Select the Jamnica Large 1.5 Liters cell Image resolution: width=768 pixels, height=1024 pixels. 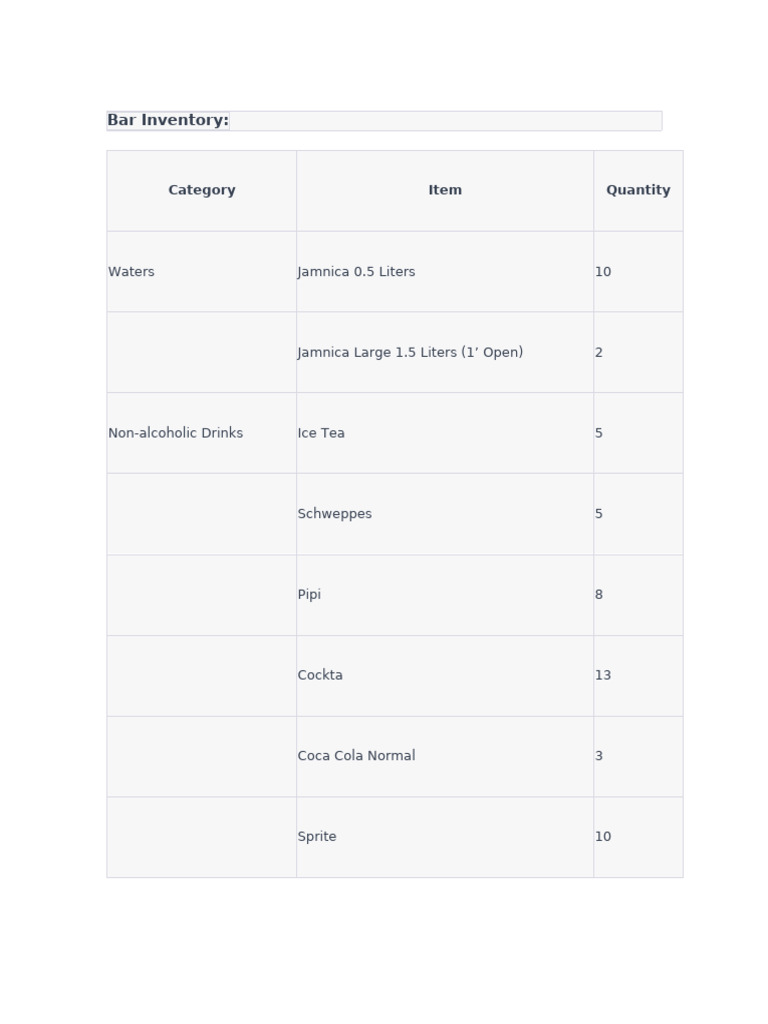tap(445, 353)
